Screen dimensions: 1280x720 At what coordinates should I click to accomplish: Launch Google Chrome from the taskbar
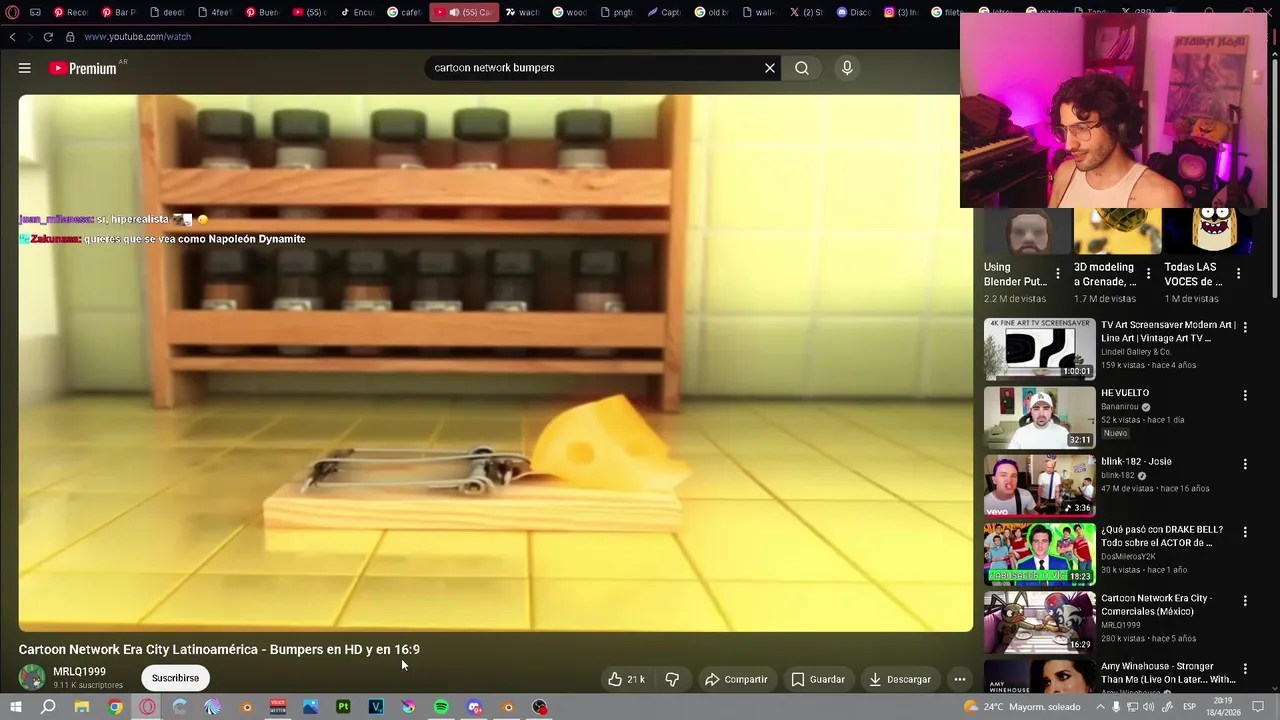tap(115, 707)
